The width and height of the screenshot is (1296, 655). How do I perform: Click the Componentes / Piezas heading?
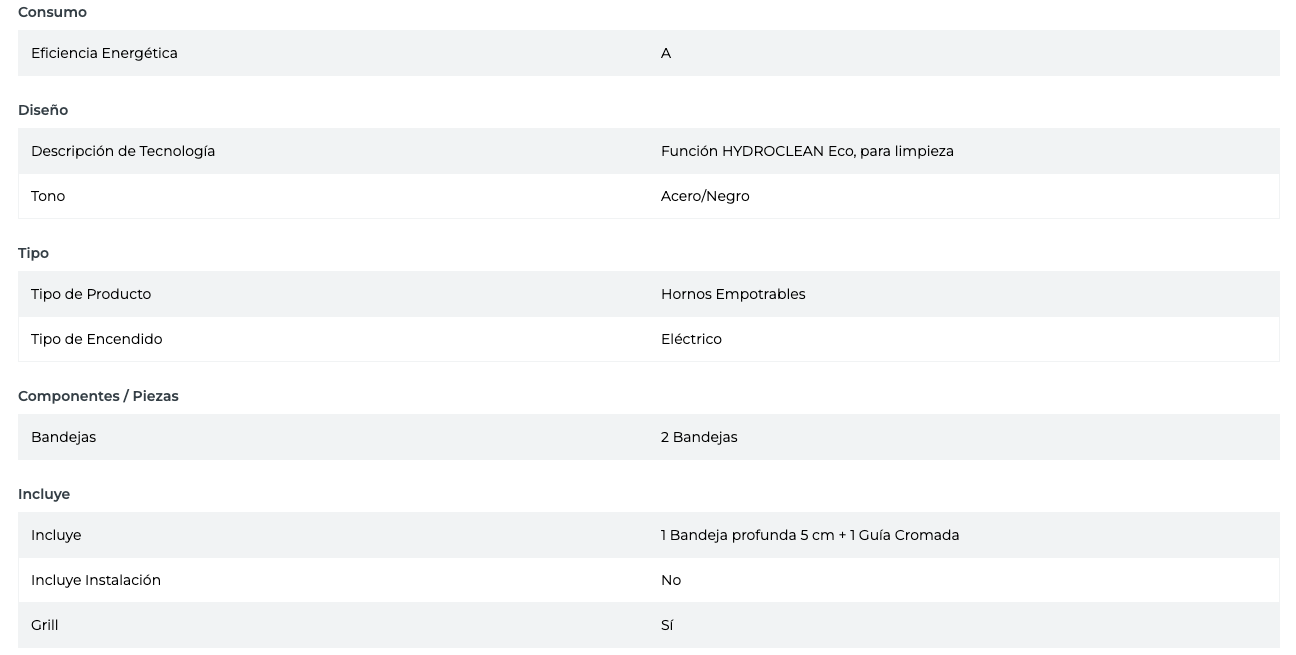[x=98, y=396]
